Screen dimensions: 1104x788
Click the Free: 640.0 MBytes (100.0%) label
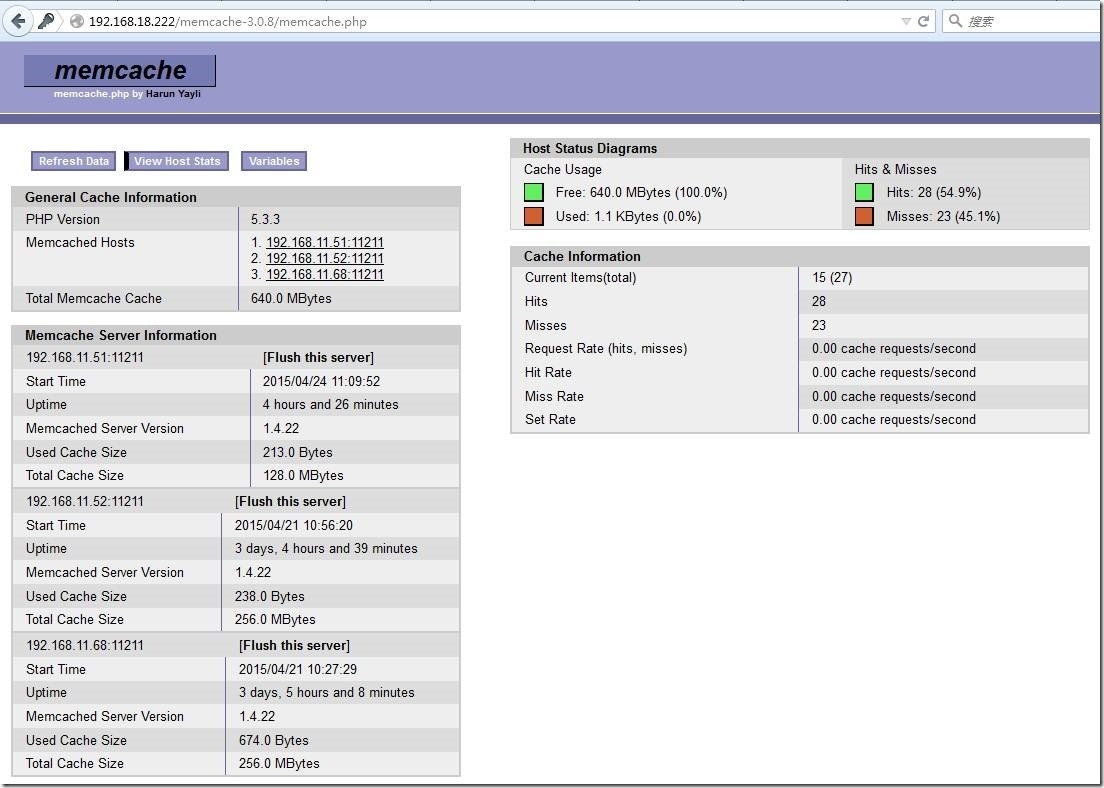pyautogui.click(x=641, y=192)
